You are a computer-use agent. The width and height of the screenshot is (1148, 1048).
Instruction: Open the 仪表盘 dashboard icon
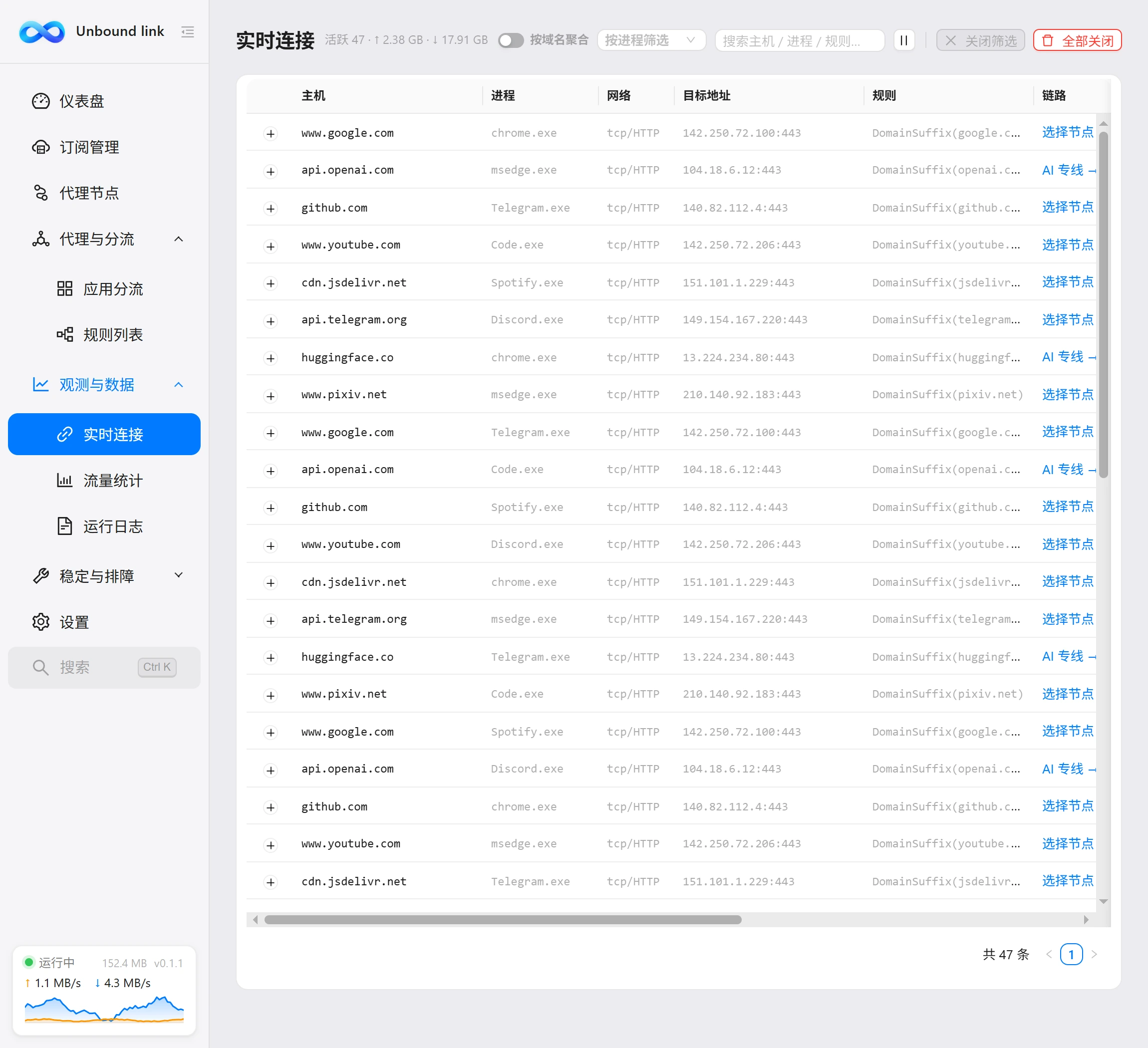click(x=41, y=101)
